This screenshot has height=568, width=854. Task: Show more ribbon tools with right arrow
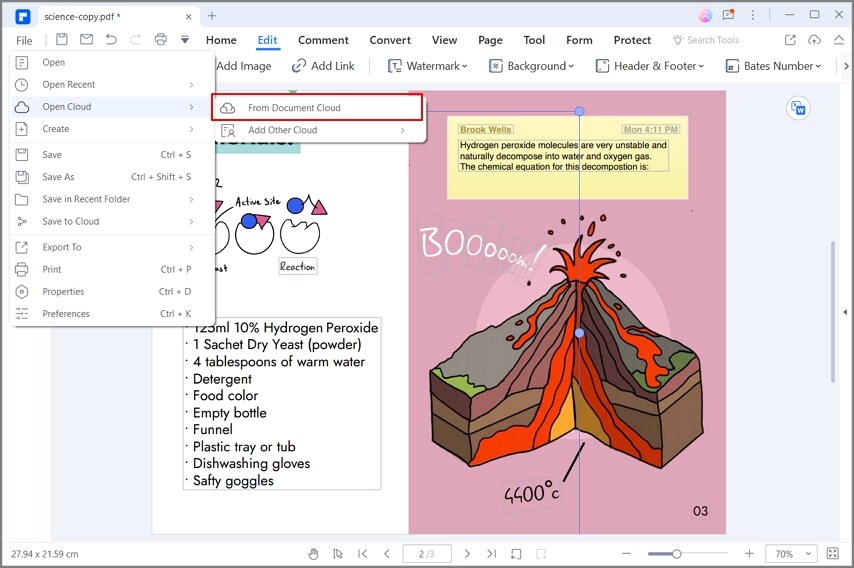click(x=846, y=66)
